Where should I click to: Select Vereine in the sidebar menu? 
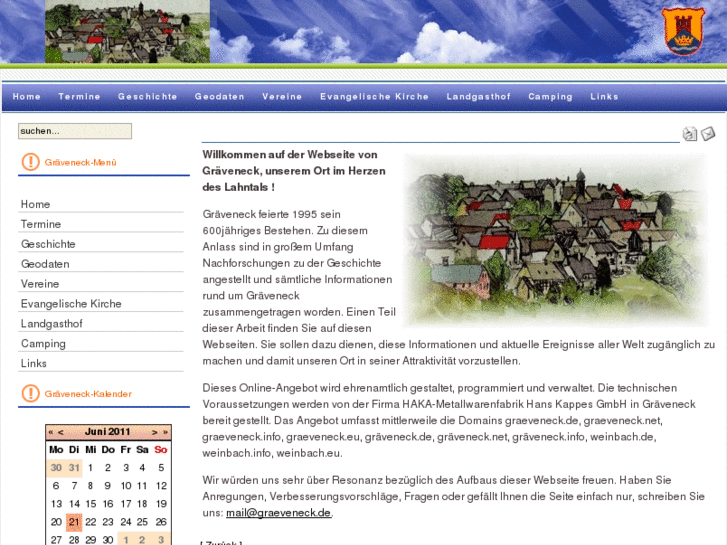coord(101,284)
